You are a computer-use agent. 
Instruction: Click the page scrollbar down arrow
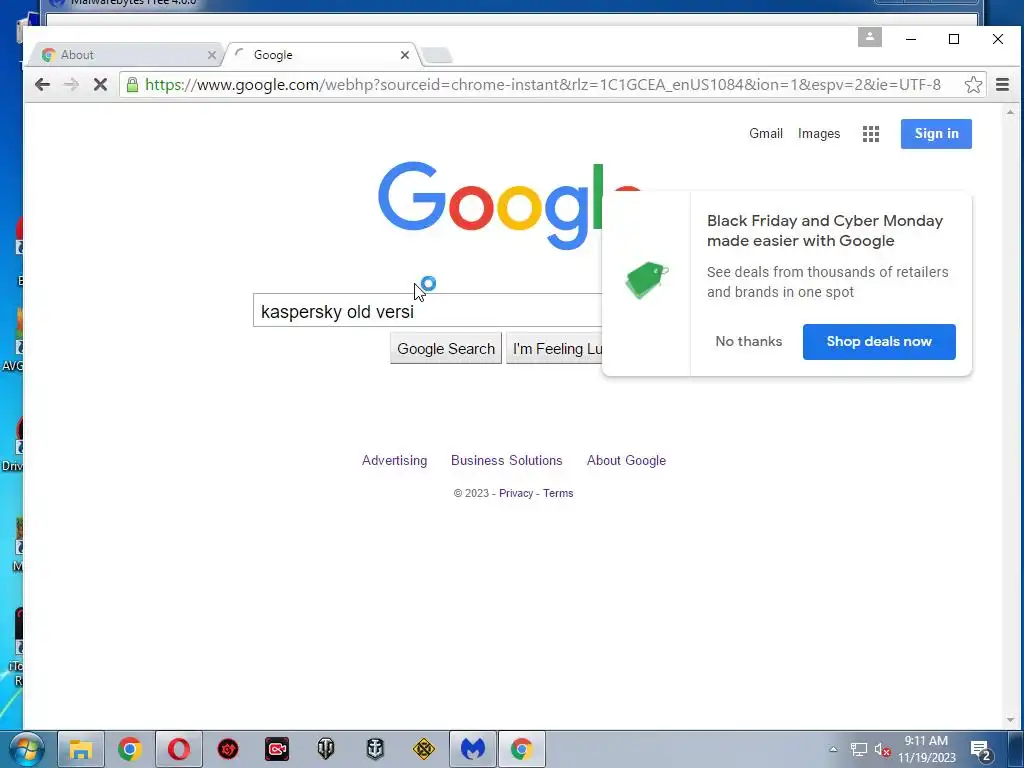point(1010,720)
